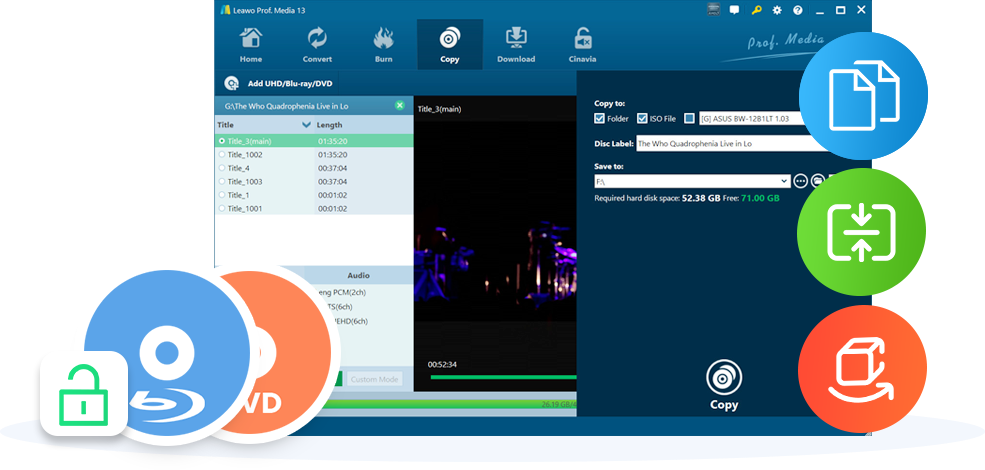Maximize the Leawo Prof. Media window
Screen dimensions: 985x470
coord(841,9)
